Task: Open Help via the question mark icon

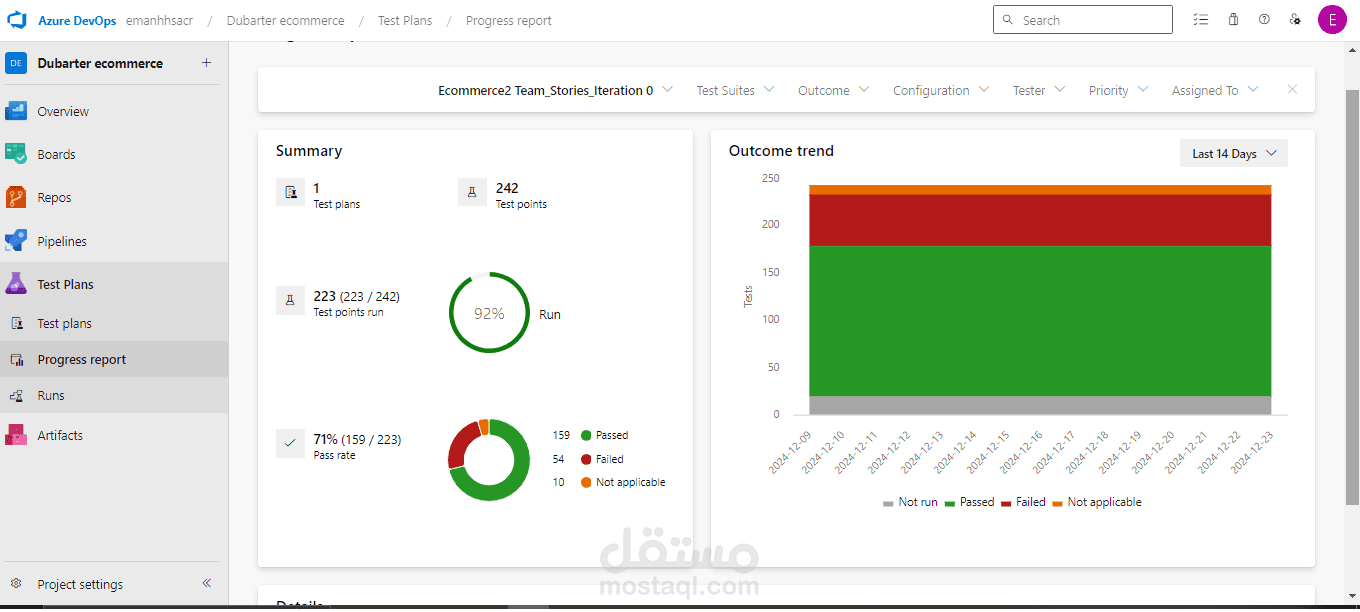Action: (x=1264, y=19)
